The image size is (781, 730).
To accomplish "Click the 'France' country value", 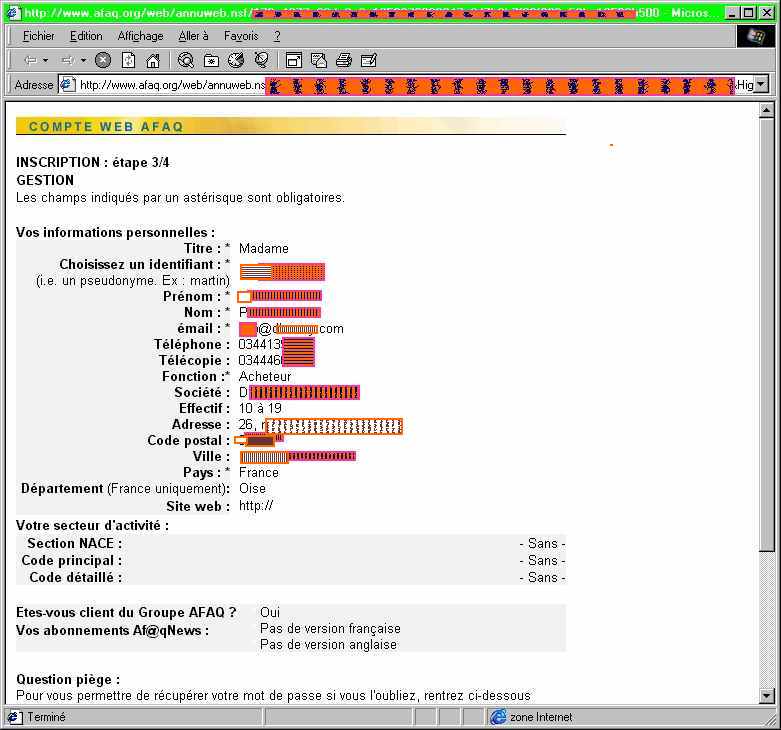I will pos(259,472).
